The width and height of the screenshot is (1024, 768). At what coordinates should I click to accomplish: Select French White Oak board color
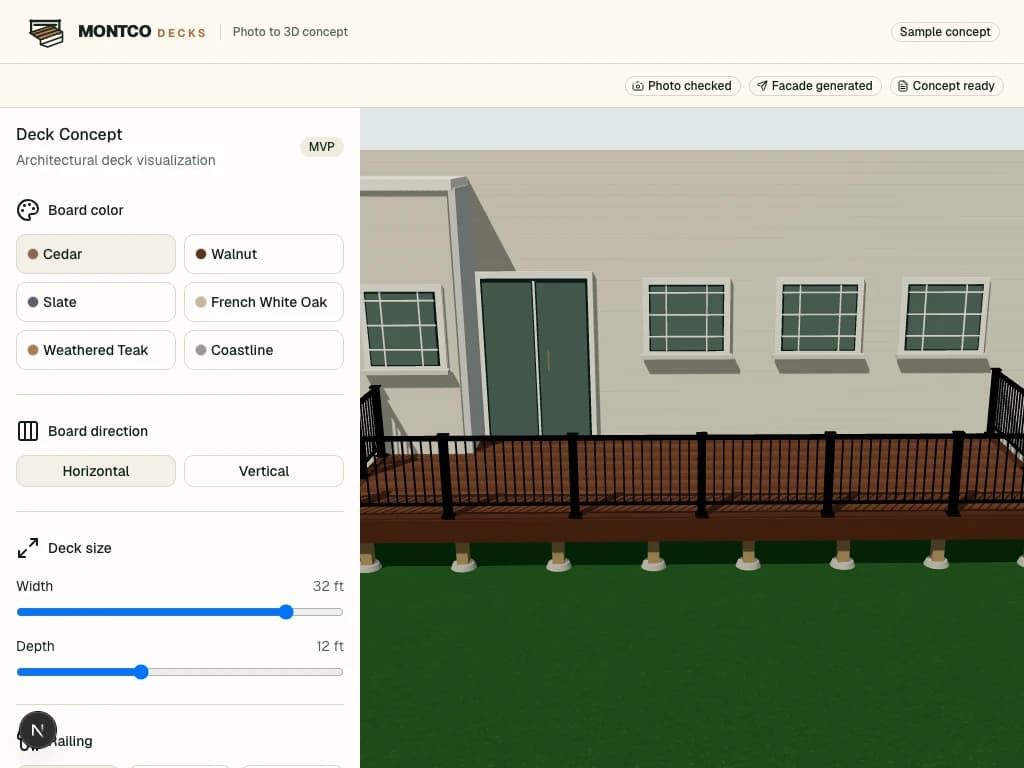point(264,302)
